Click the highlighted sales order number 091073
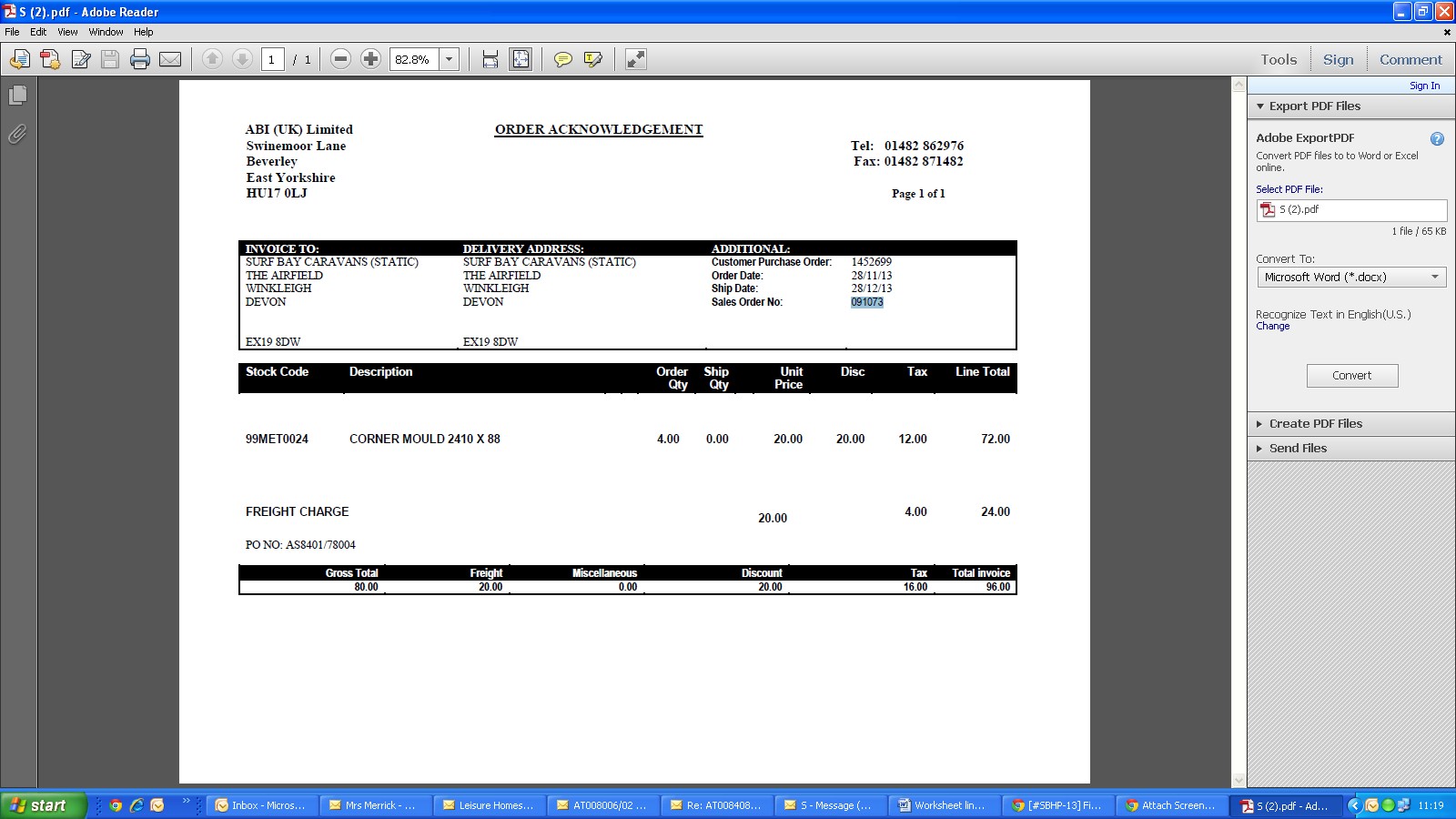Viewport: 1456px width, 819px height. [x=867, y=302]
